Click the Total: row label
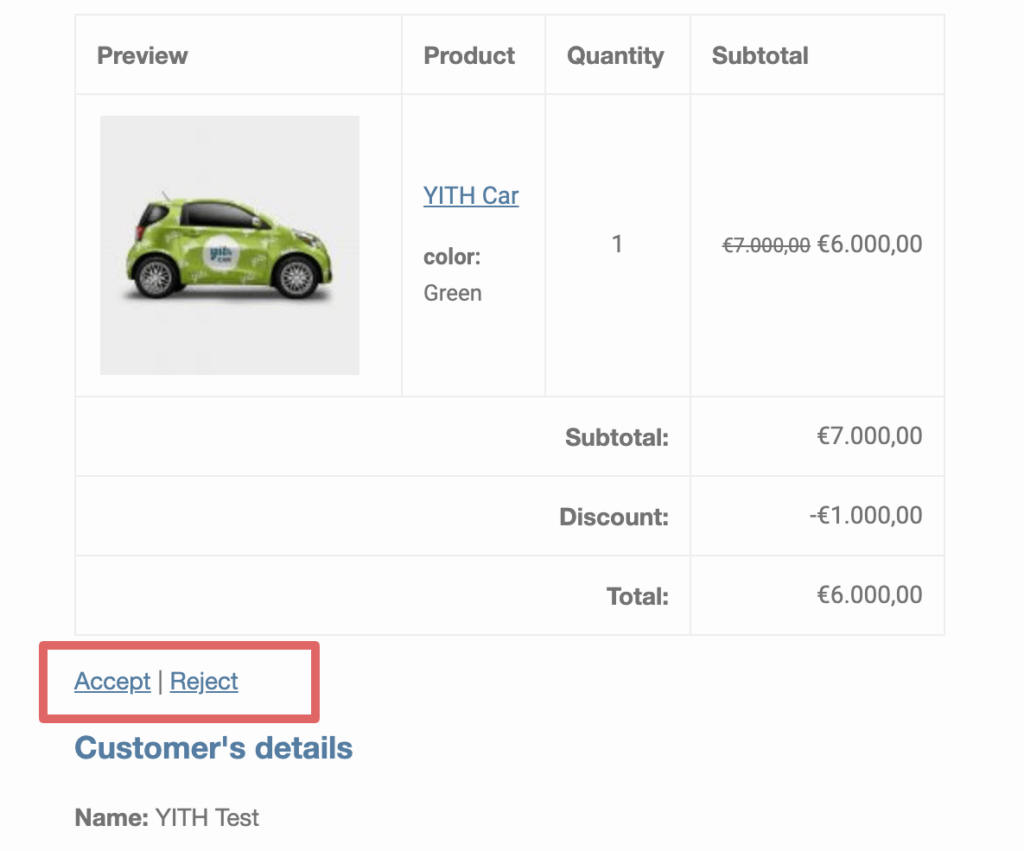This screenshot has width=1024, height=851. (x=637, y=596)
